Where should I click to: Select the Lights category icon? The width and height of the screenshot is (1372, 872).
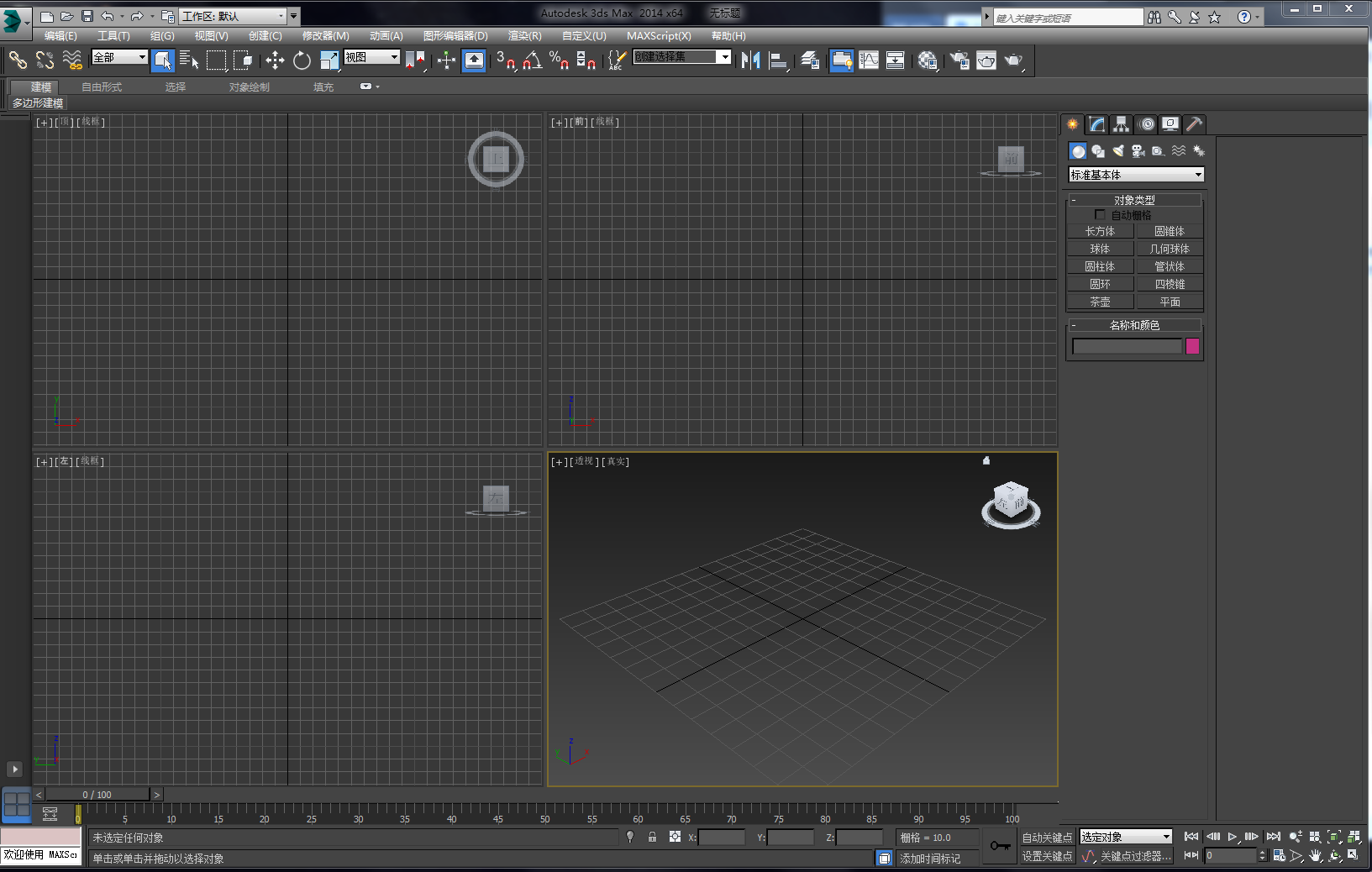[x=1118, y=151]
